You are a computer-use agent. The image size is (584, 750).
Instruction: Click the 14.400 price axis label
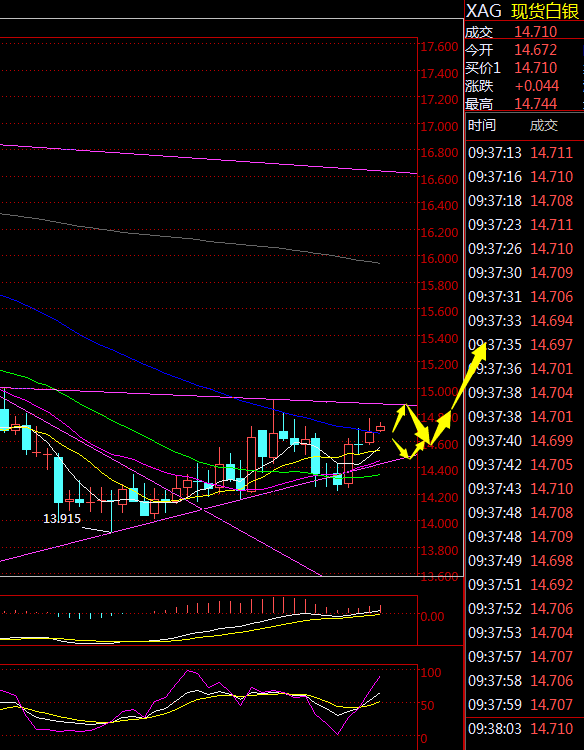439,471
